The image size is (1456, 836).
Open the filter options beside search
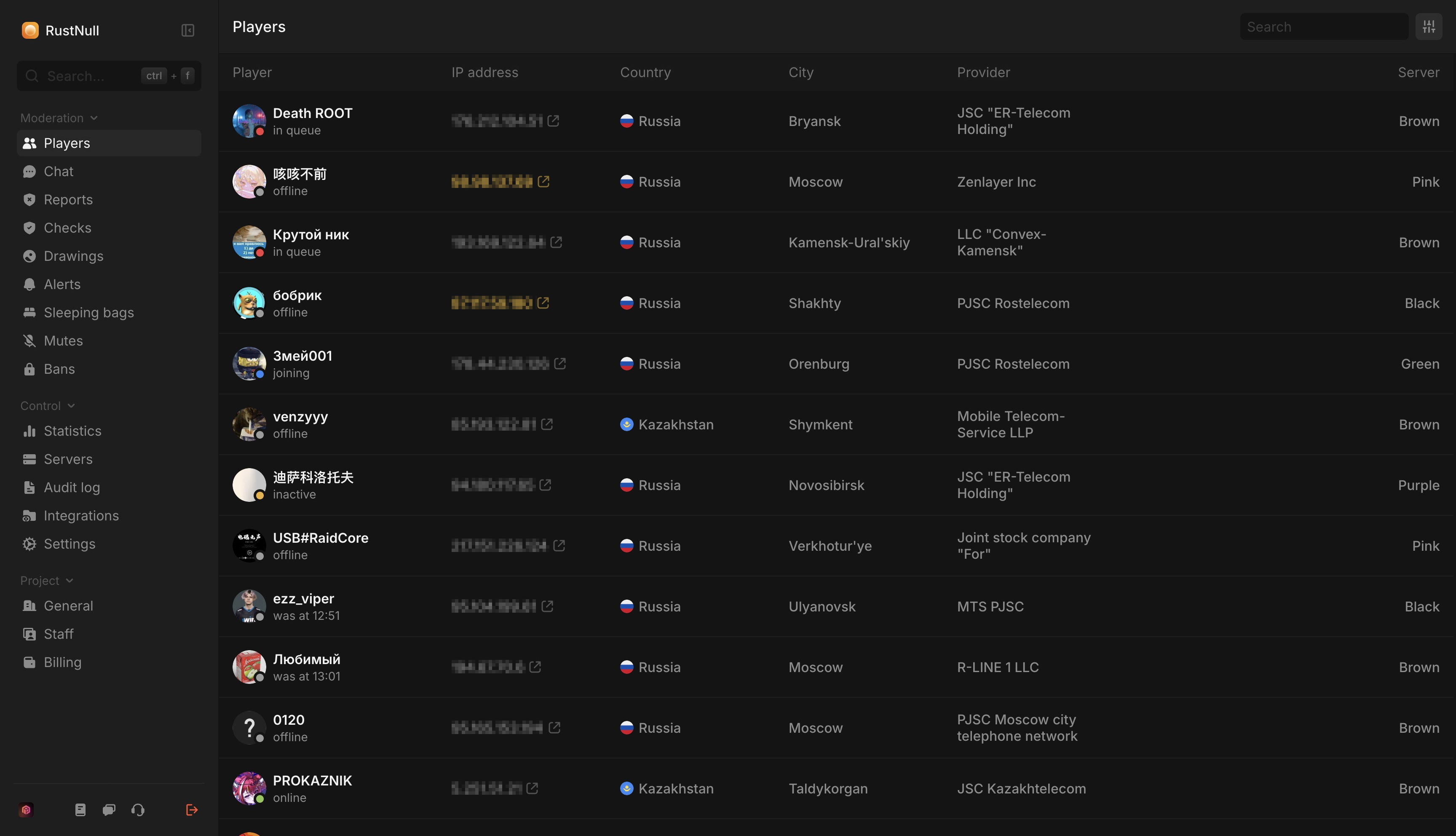click(x=1429, y=26)
